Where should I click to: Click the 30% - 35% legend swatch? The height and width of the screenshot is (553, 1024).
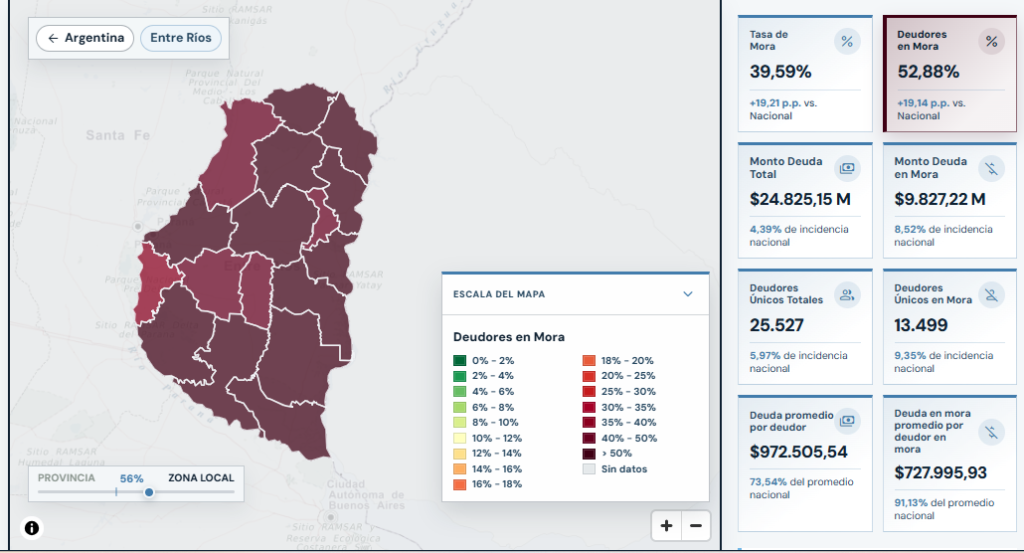click(x=589, y=407)
